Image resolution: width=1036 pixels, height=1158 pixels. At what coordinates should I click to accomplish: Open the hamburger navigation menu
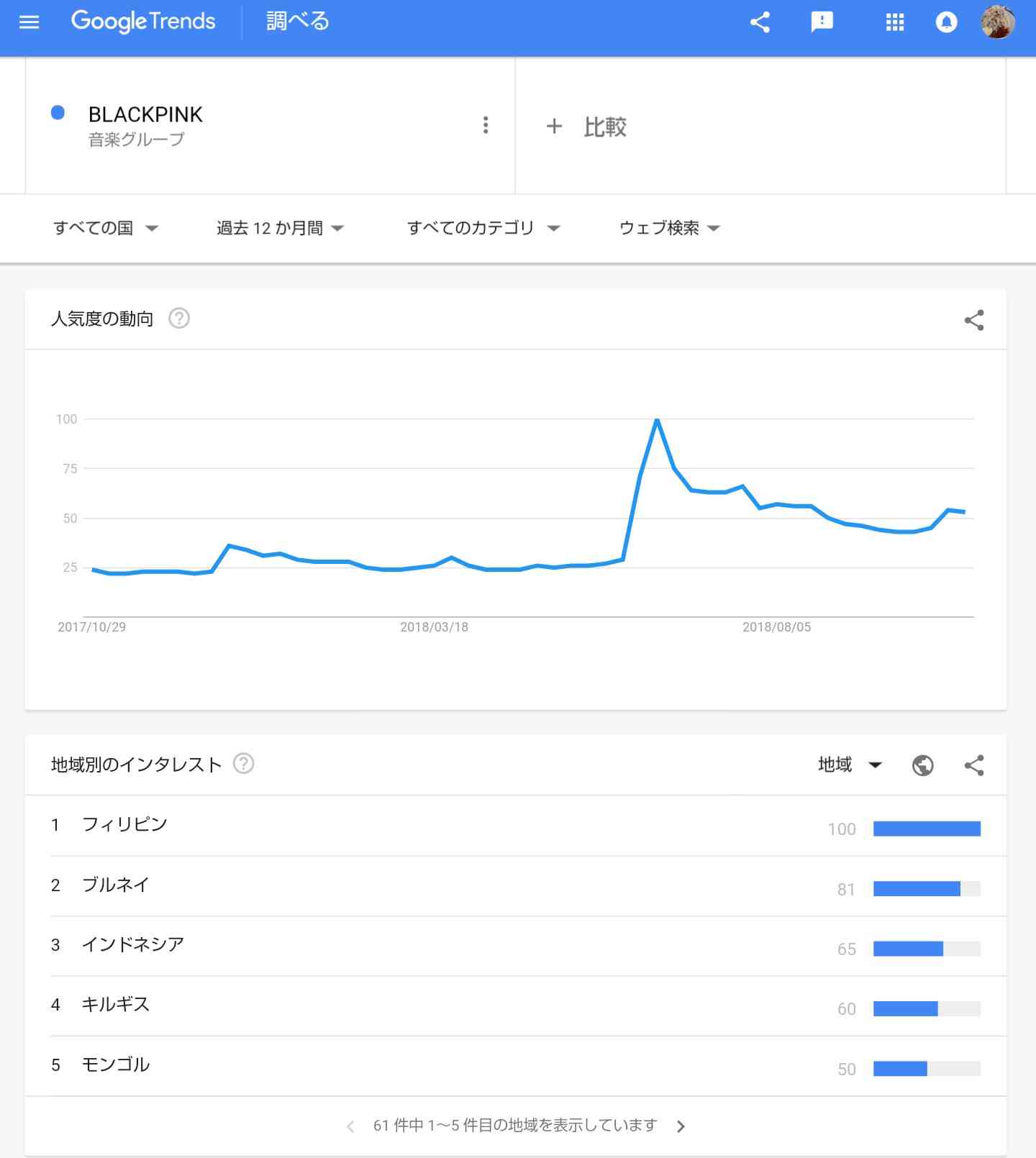(29, 22)
